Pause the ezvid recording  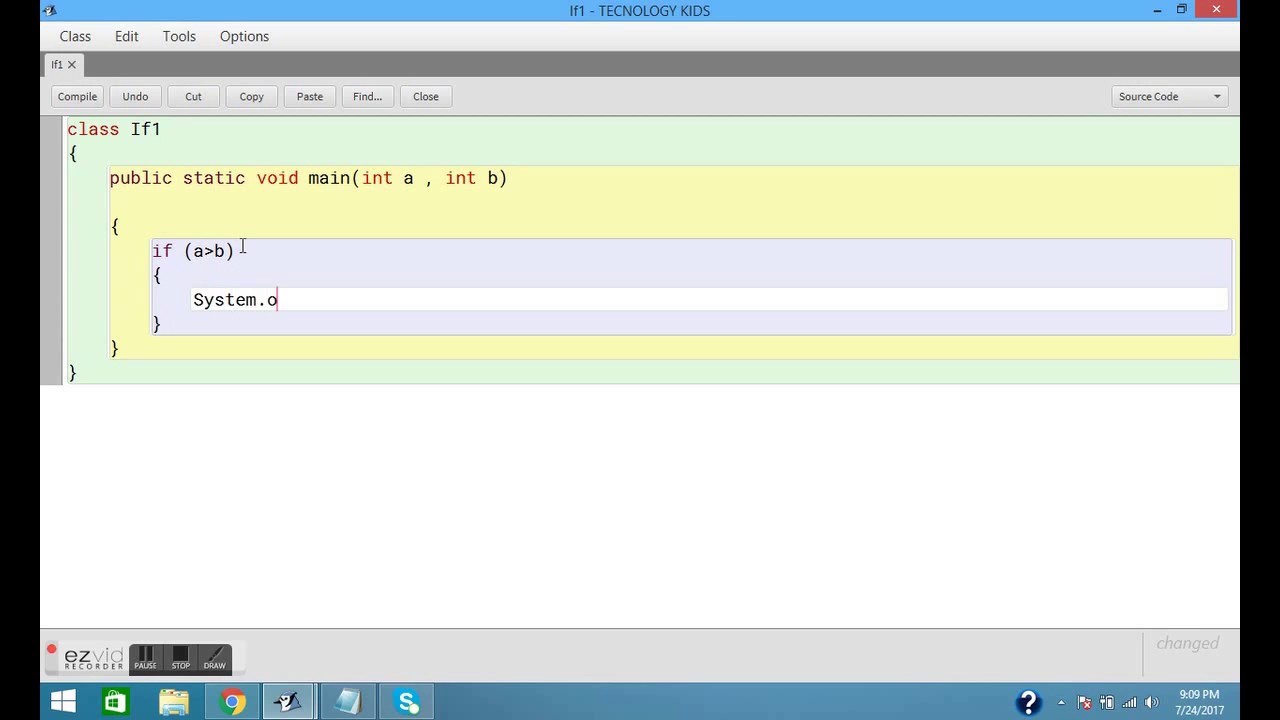click(x=145, y=659)
